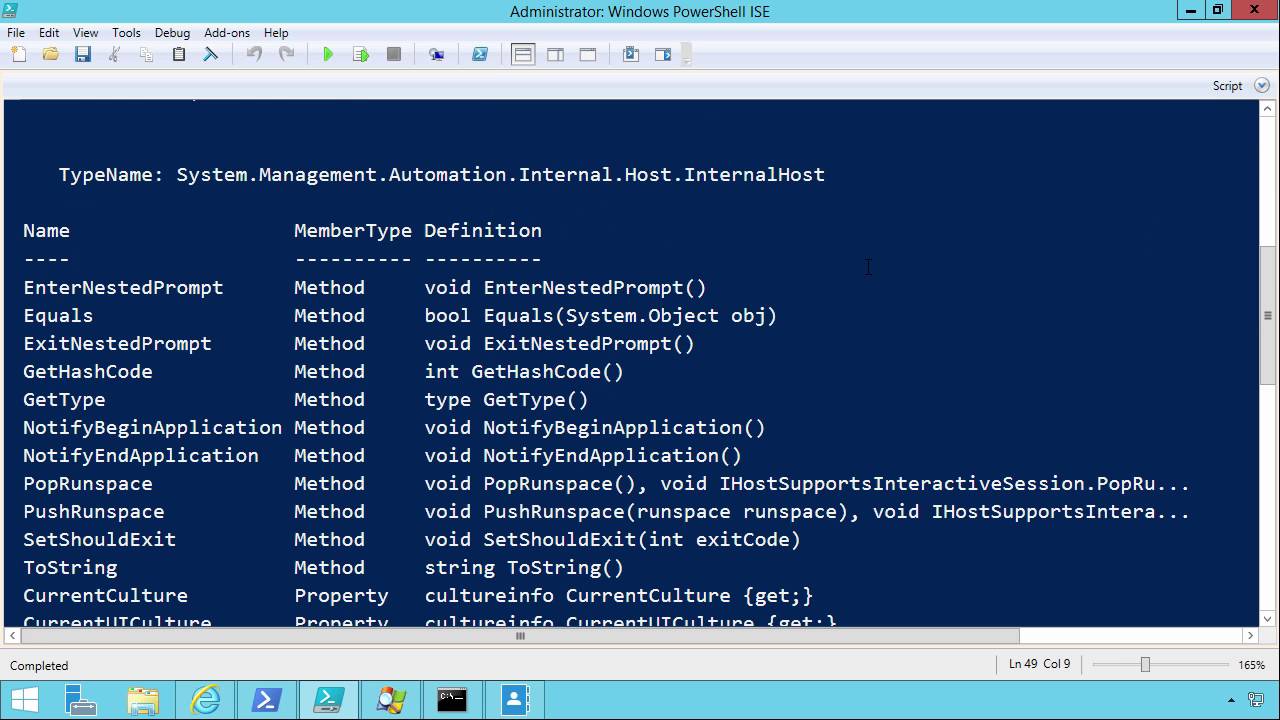
Task: Adjust the zoom slider thumb
Action: 1145,665
